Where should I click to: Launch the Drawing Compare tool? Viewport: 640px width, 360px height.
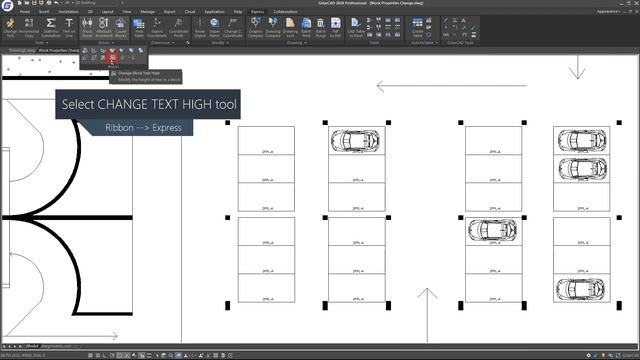pos(273,28)
